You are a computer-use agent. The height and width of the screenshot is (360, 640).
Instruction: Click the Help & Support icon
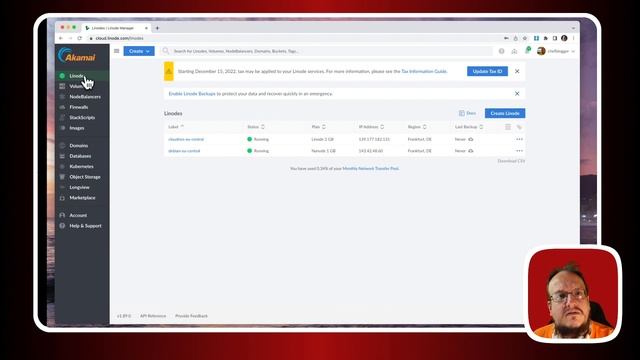62,226
